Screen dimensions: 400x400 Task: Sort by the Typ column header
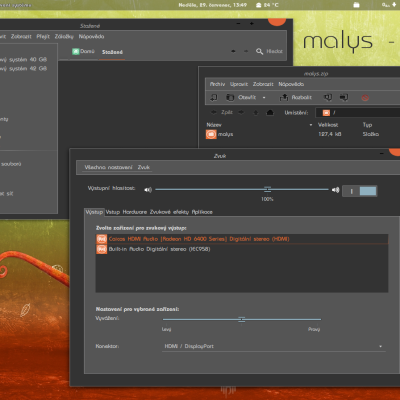pyautogui.click(x=367, y=125)
